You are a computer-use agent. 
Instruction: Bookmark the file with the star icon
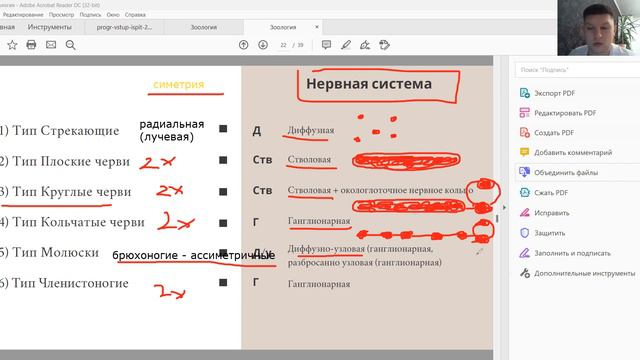pyautogui.click(x=12, y=45)
